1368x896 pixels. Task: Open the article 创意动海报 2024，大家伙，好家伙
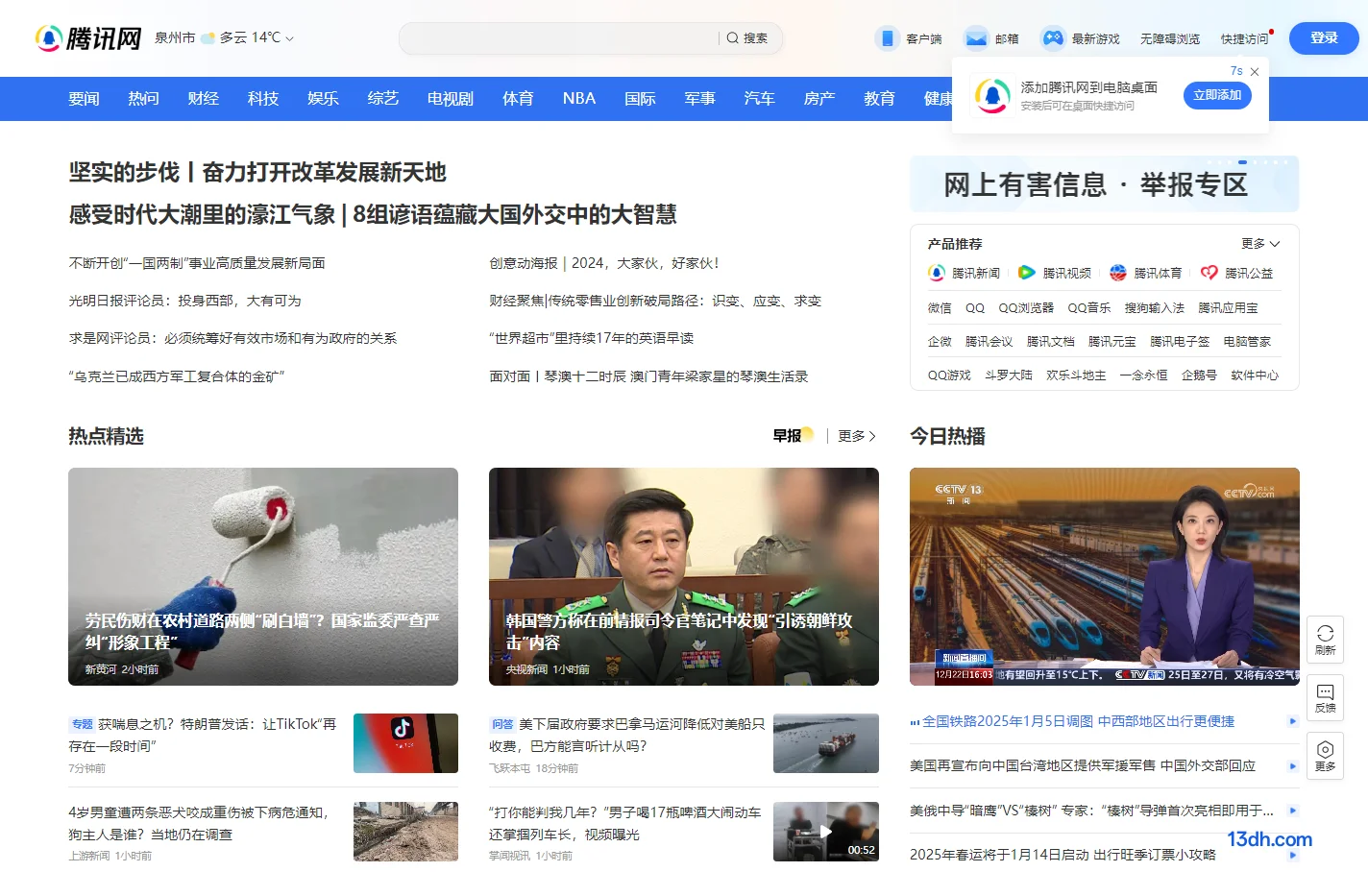tap(604, 263)
